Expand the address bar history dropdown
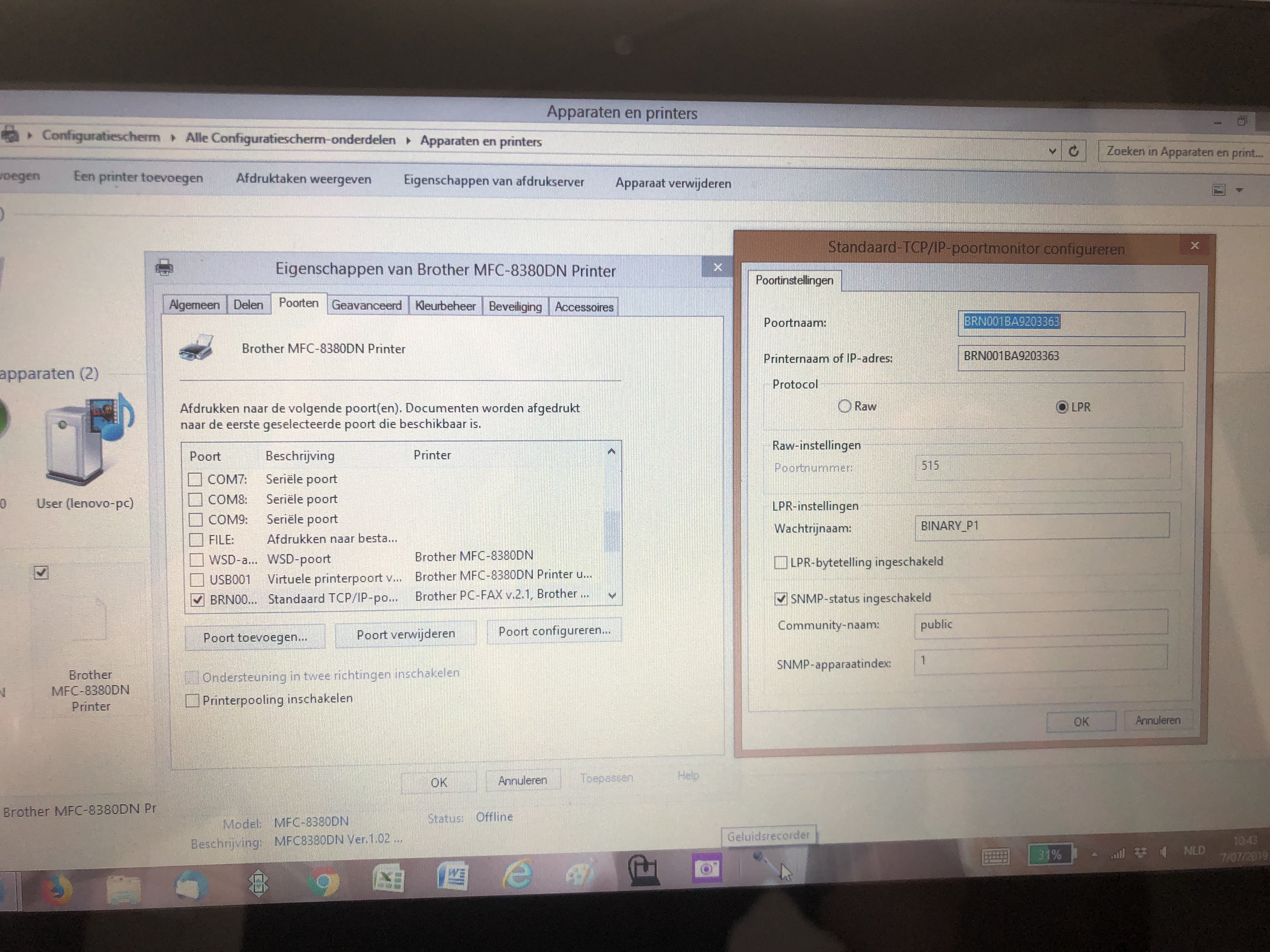The height and width of the screenshot is (952, 1270). pyautogui.click(x=1052, y=151)
